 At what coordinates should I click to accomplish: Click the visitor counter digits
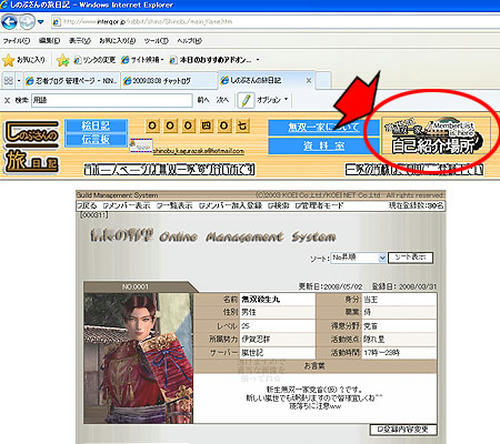pyautogui.click(x=197, y=126)
